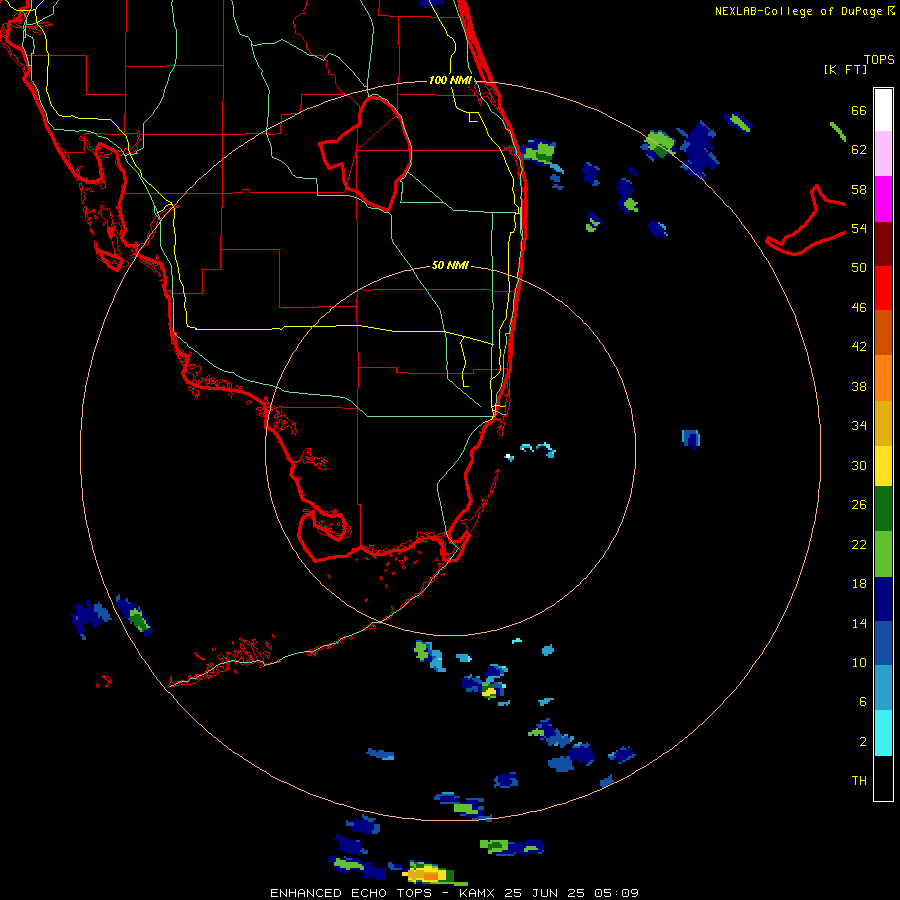Click the legend value 6
The height and width of the screenshot is (900, 900).
863,702
